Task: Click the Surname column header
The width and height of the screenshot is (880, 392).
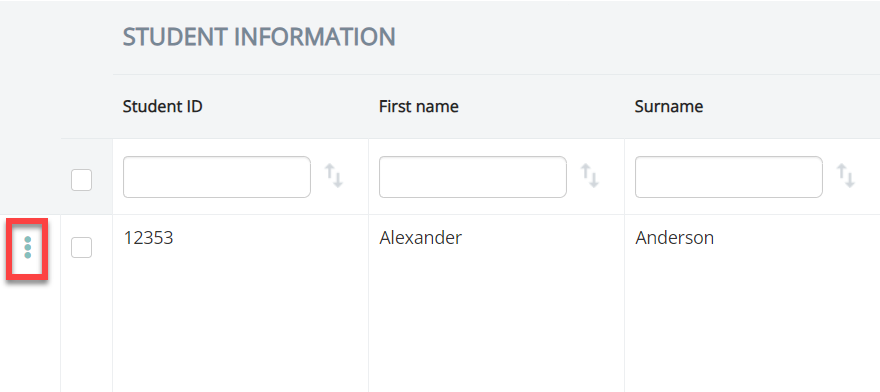Action: (x=669, y=106)
